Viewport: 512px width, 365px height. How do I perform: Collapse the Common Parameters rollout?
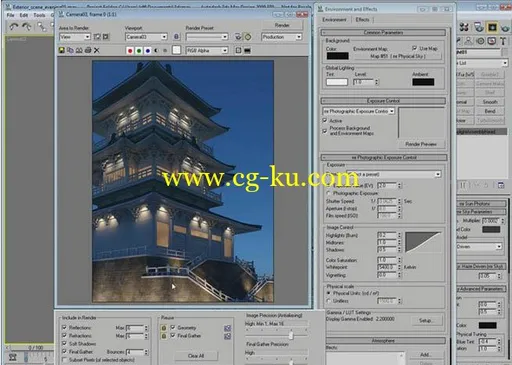[x=383, y=32]
